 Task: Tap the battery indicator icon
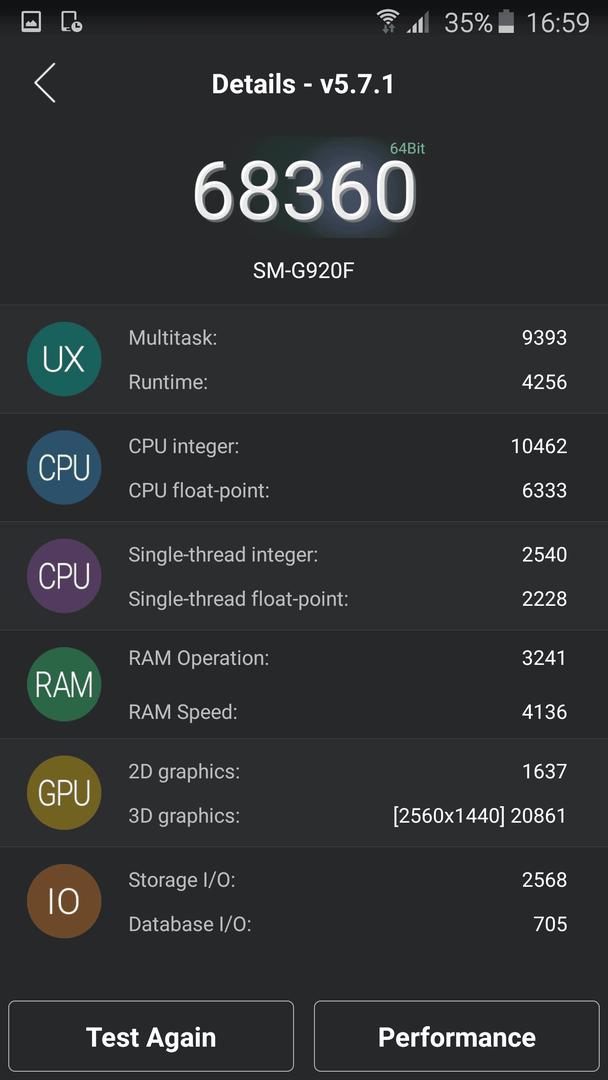[507, 22]
